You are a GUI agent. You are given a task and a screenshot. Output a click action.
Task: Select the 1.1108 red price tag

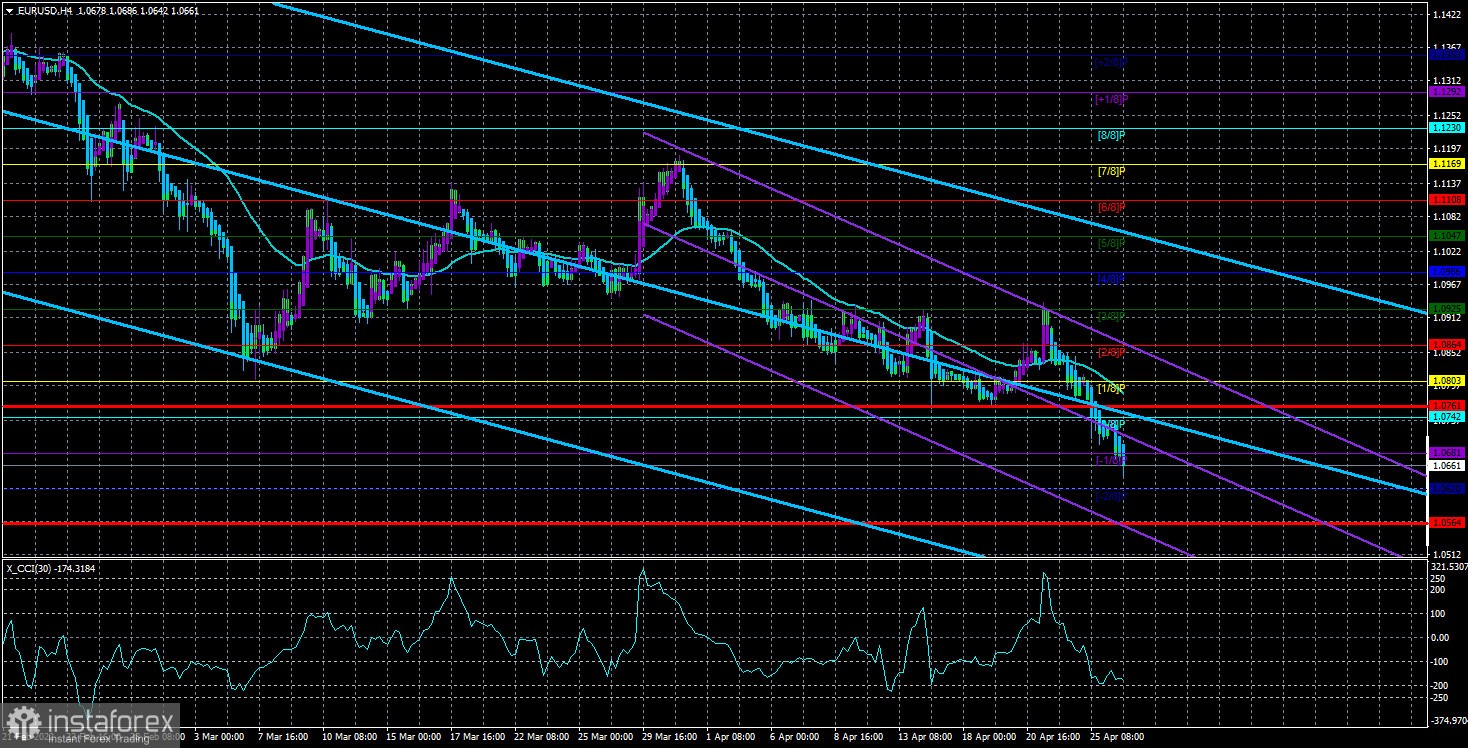tap(1446, 200)
